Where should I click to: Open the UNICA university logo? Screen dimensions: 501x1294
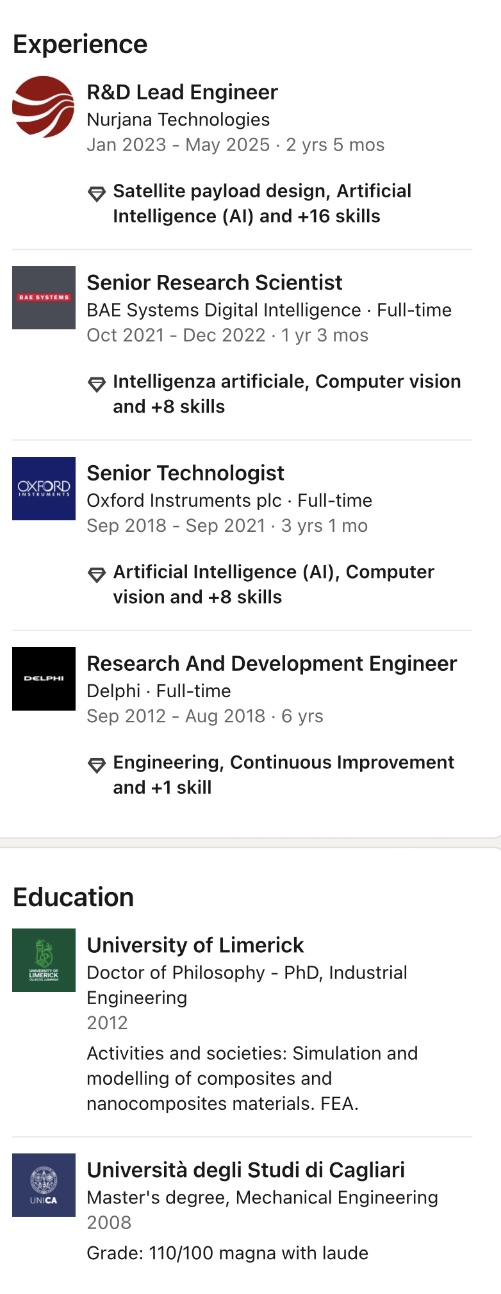(x=44, y=1185)
